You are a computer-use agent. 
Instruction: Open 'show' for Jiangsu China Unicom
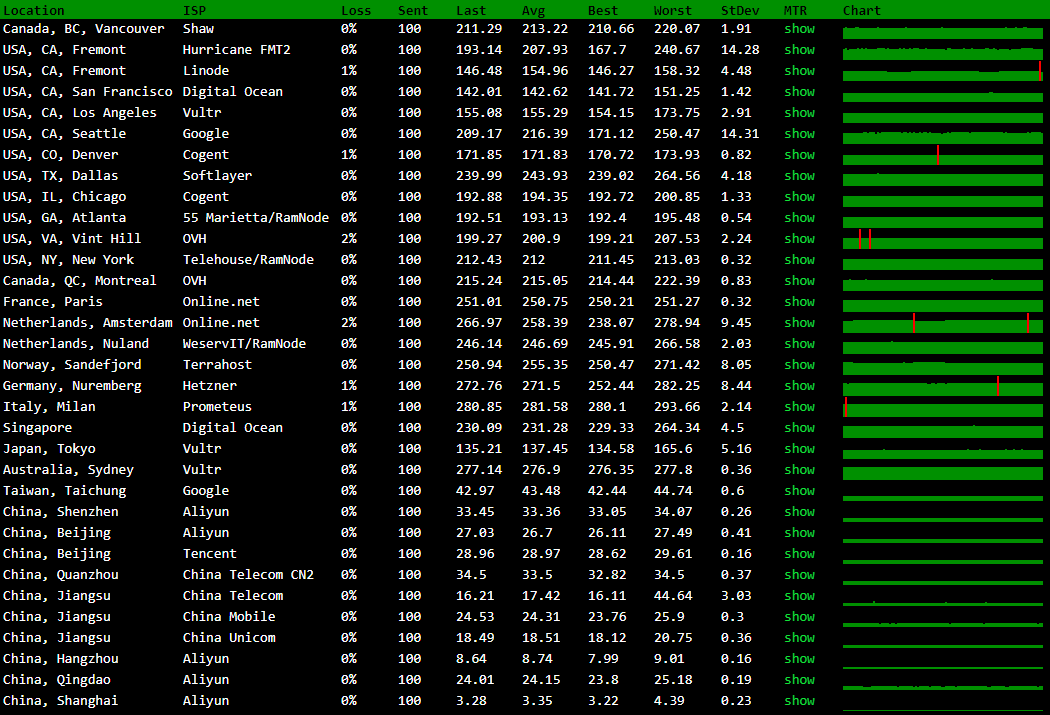pyautogui.click(x=800, y=638)
